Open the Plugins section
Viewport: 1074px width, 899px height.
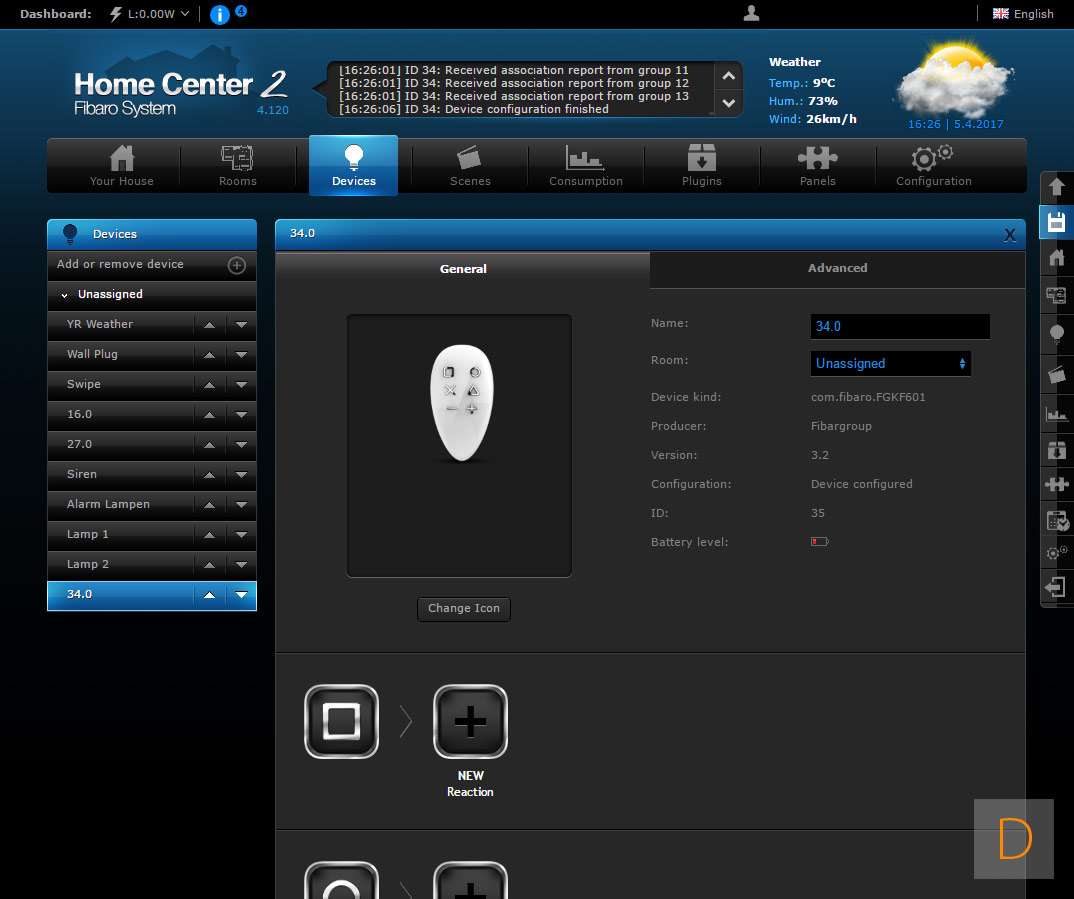[x=701, y=166]
